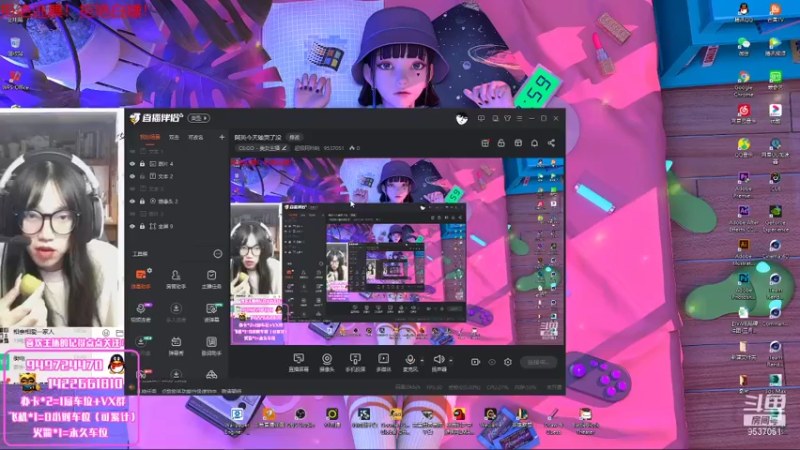Viewport: 800px width, 450px height.
Task: Open the QQ desktop icon at top right
Action: click(743, 12)
